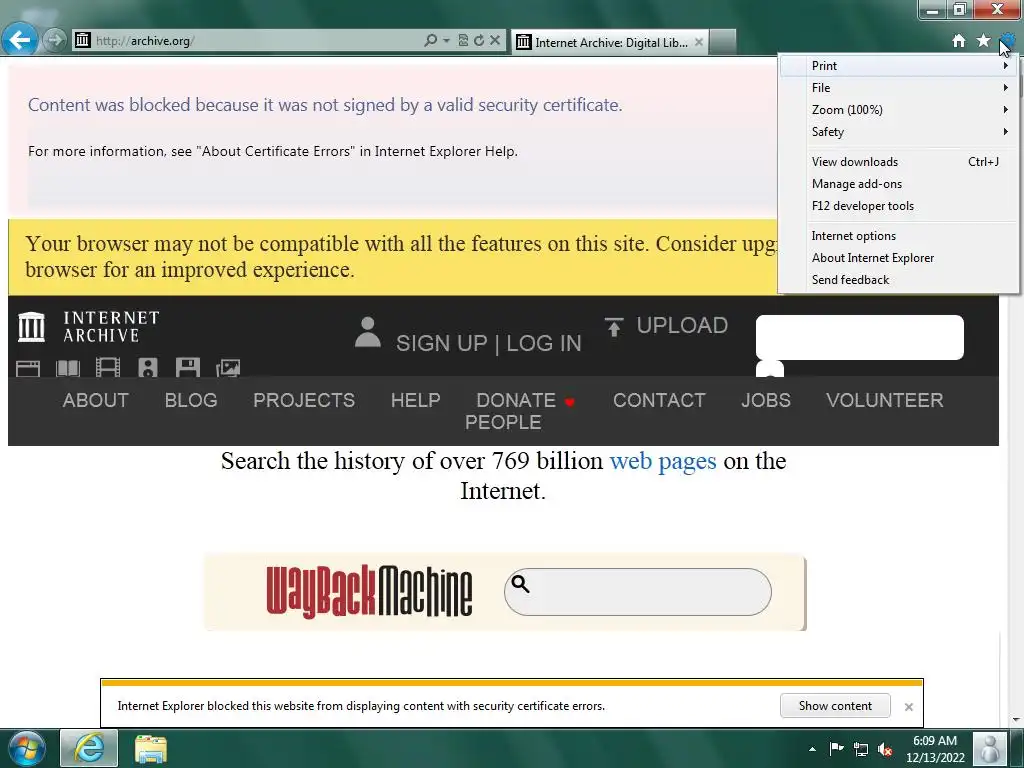Click the Internet Archive logo
Screen dimensions: 1024x768
click(88, 327)
